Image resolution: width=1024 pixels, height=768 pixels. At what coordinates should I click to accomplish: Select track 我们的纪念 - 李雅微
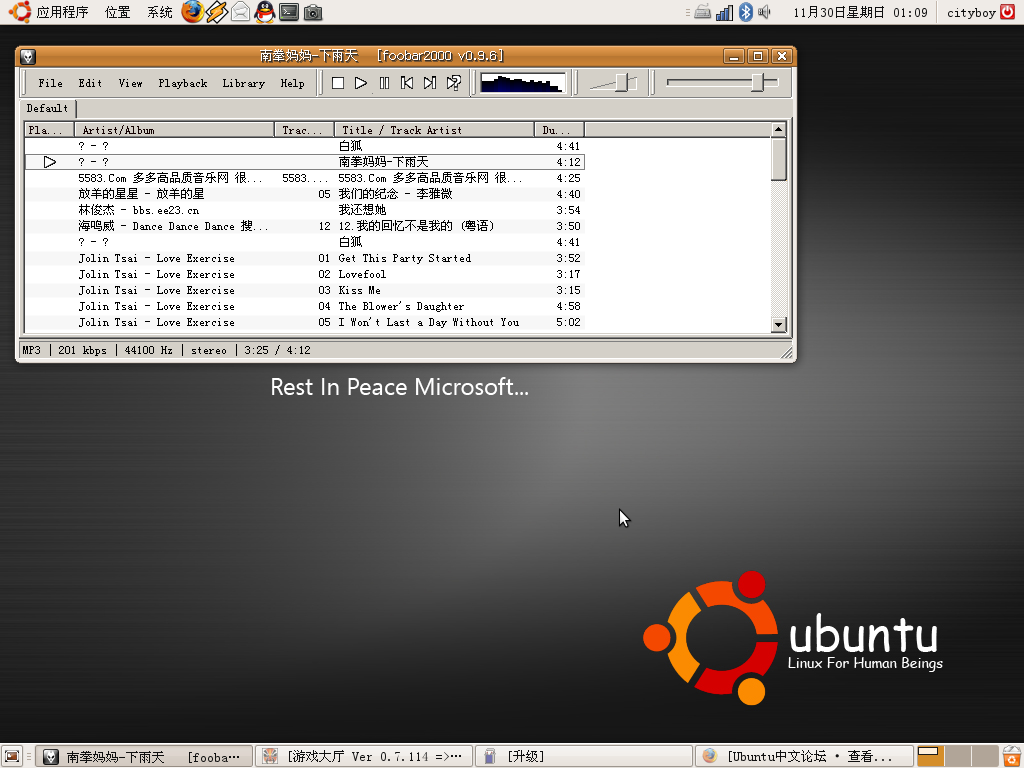tap(395, 194)
